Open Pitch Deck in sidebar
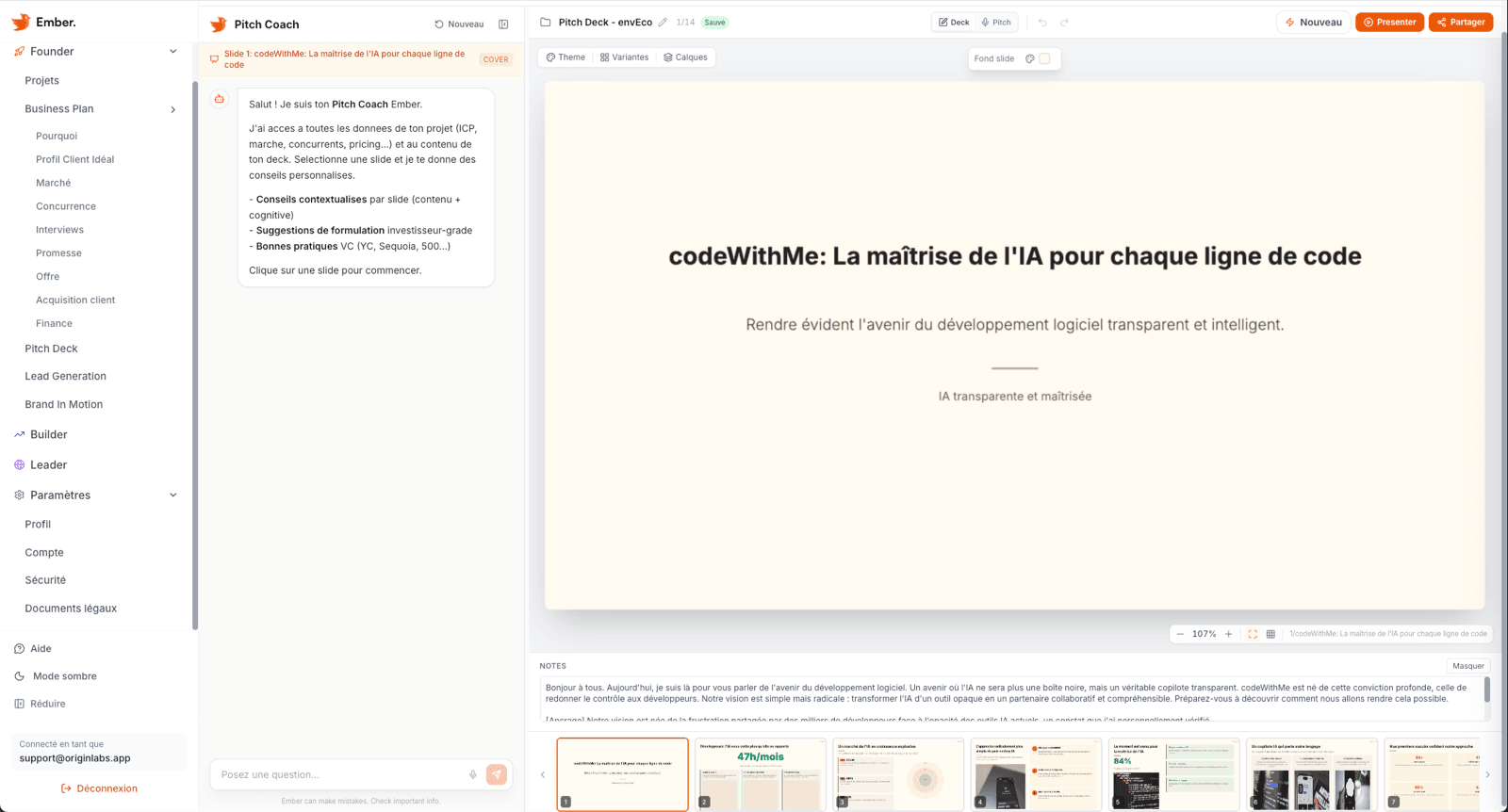 coord(51,349)
